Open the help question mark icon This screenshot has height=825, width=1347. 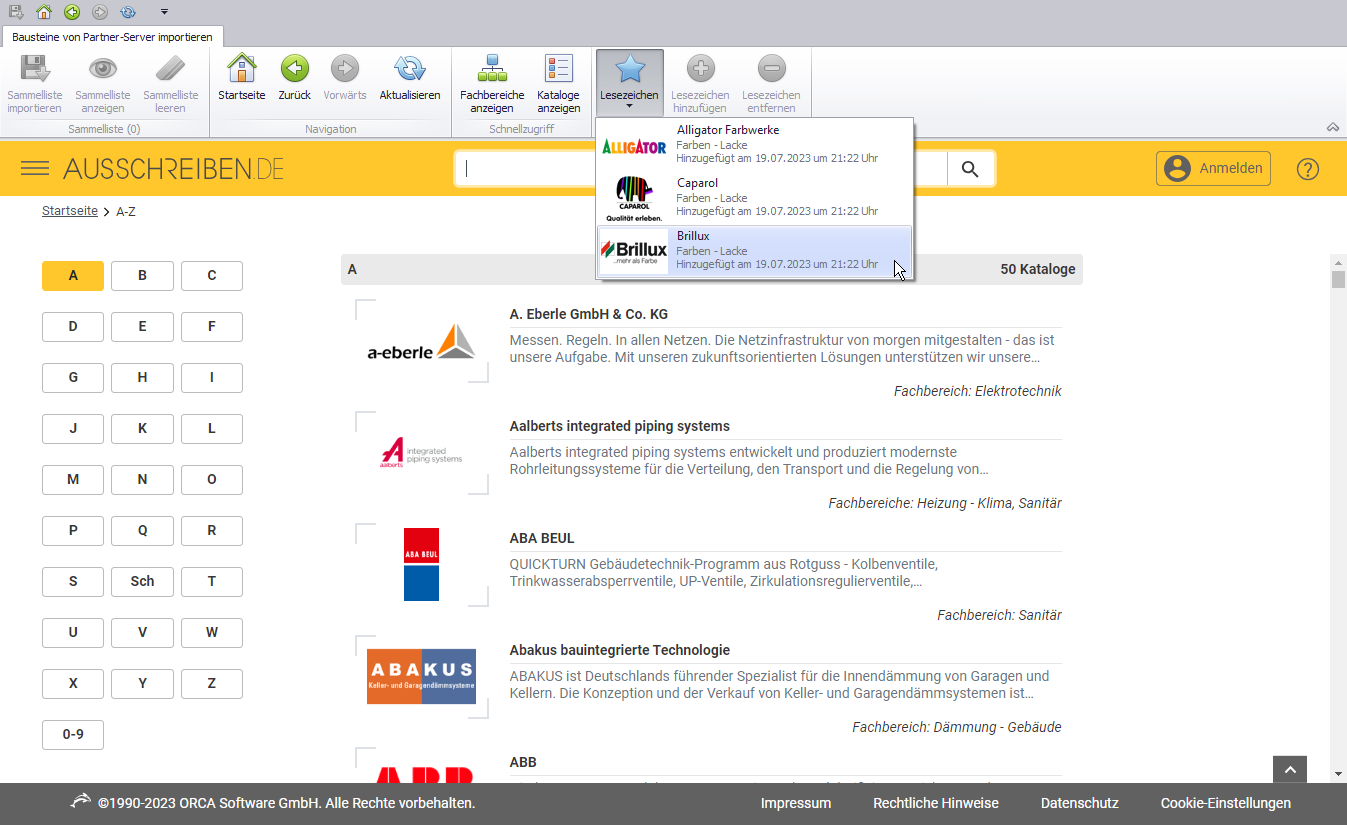coord(1308,169)
